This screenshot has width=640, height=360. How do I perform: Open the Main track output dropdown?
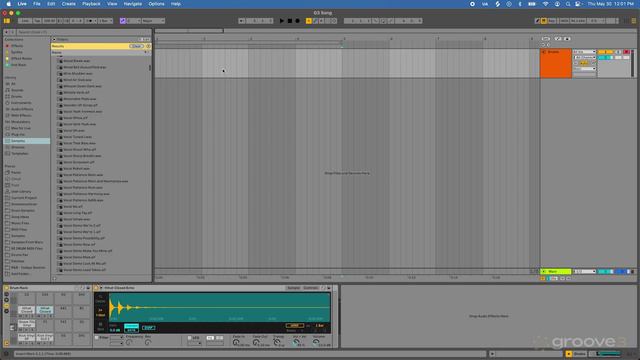(584, 271)
